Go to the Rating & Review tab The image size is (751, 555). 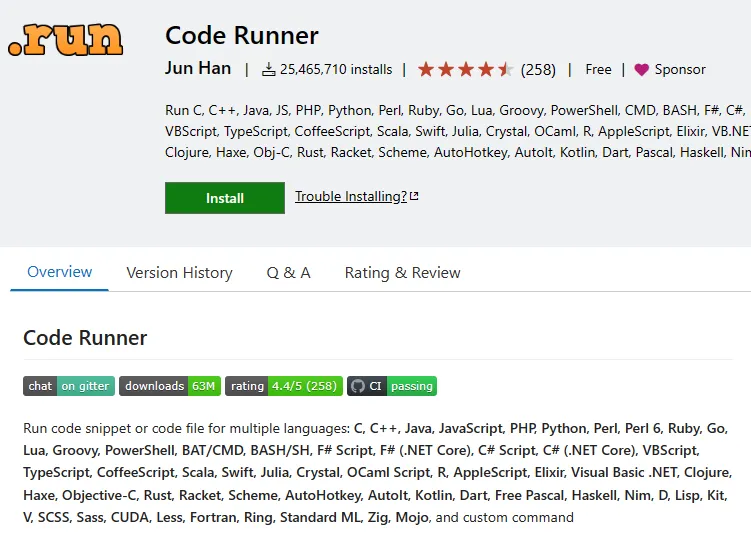(x=402, y=272)
